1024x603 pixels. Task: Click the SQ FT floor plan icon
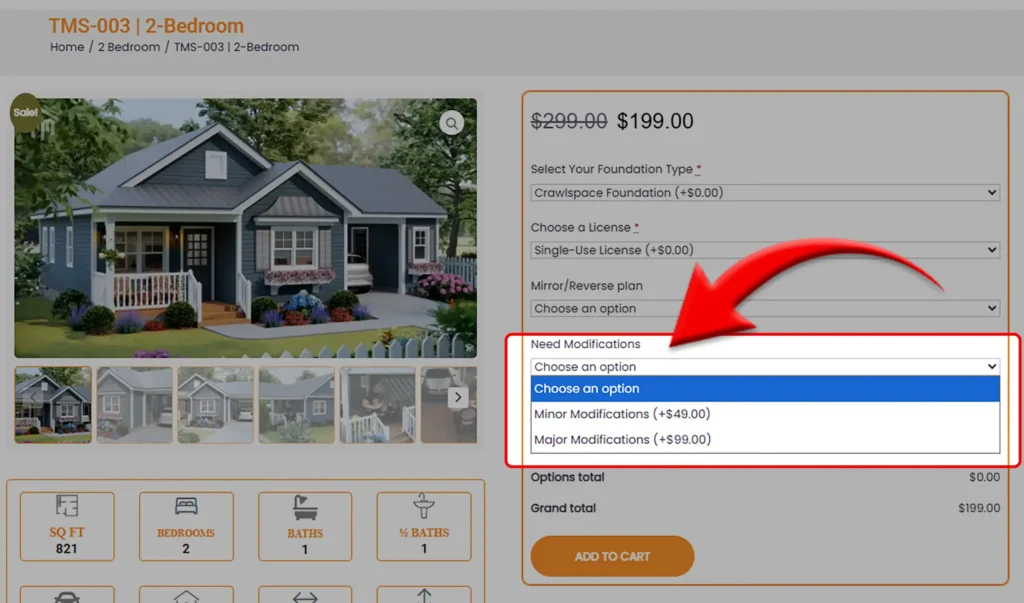(67, 506)
